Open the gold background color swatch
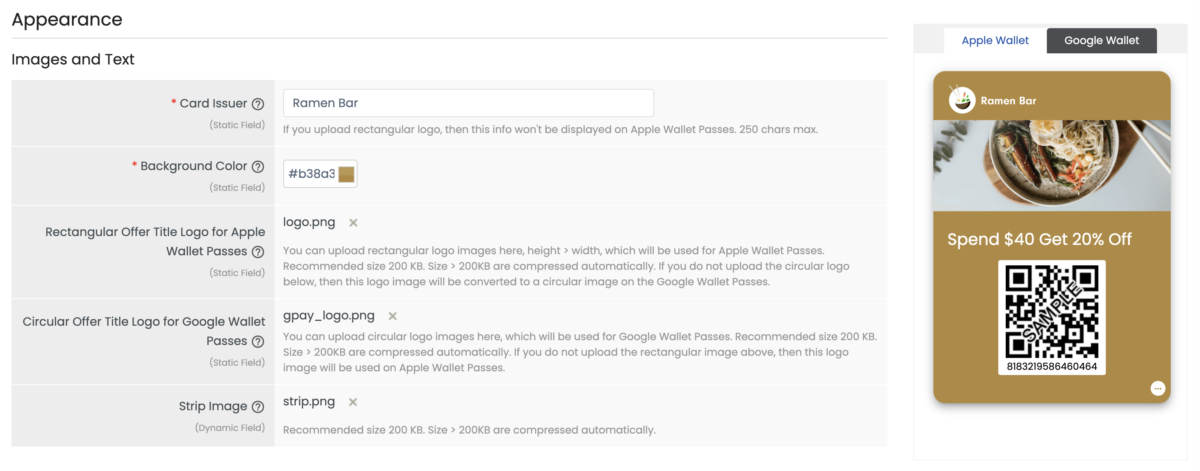Image resolution: width=1200 pixels, height=471 pixels. [346, 174]
